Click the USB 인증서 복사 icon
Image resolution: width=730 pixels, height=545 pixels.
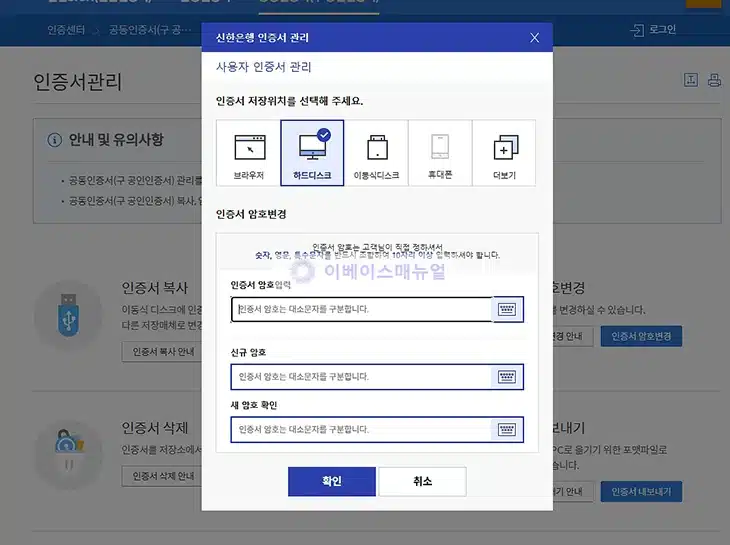click(x=68, y=315)
